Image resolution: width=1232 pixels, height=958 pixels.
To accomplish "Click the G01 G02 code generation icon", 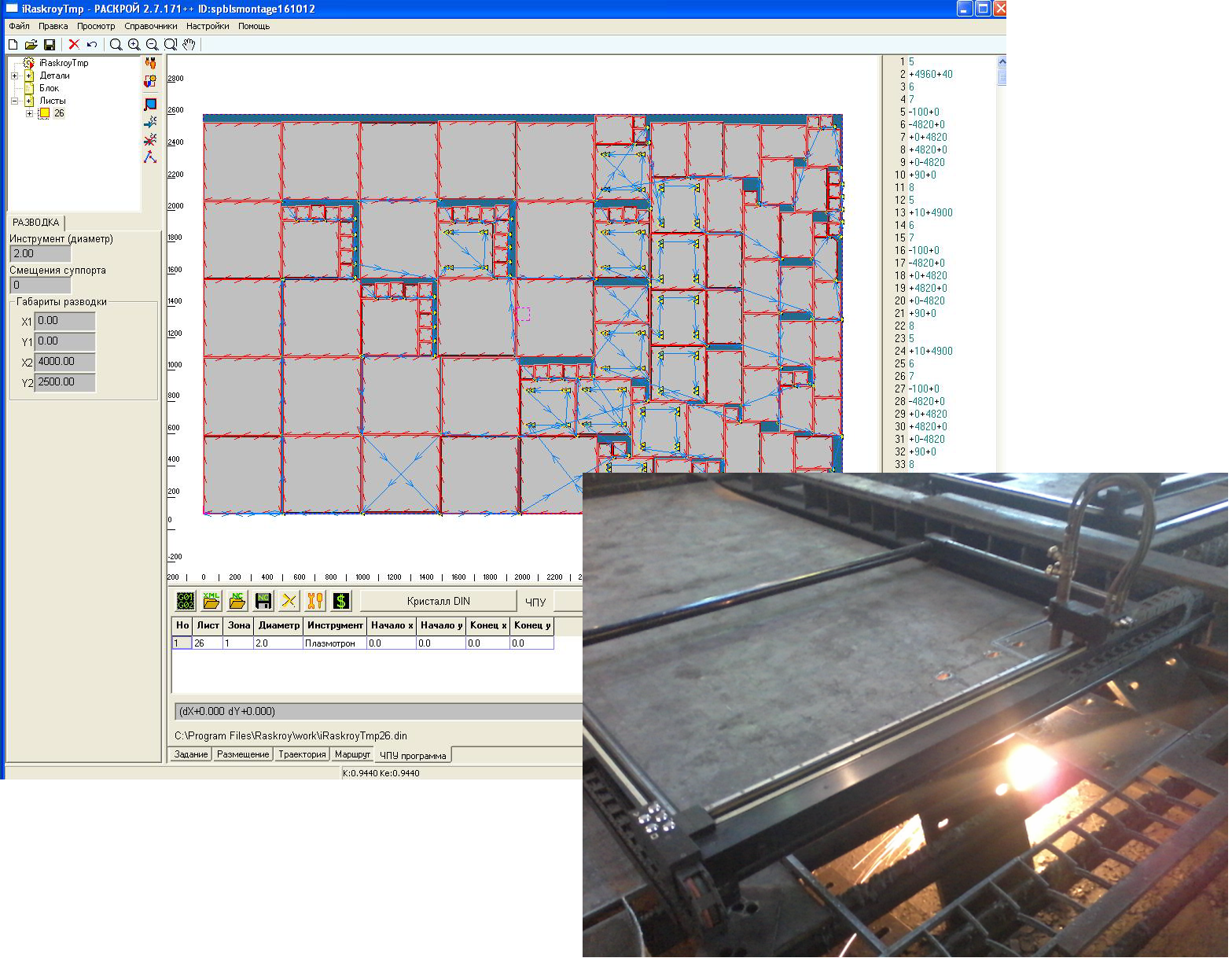I will coord(185,601).
